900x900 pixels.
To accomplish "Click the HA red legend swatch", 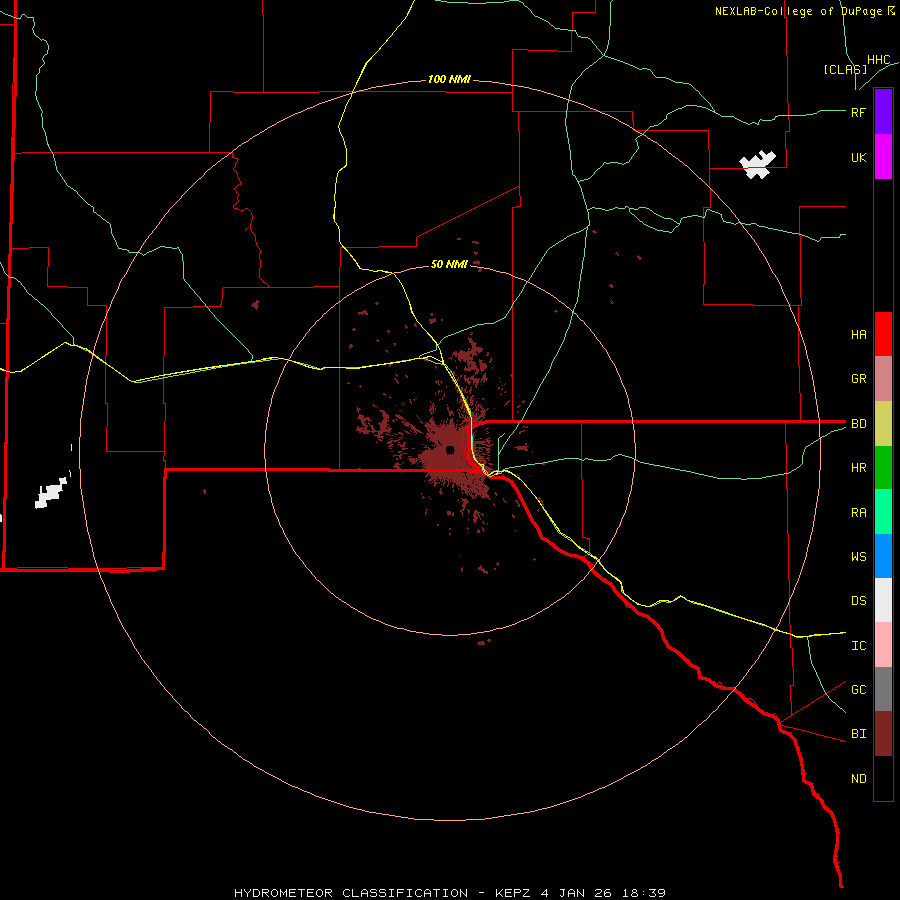I will (883, 334).
